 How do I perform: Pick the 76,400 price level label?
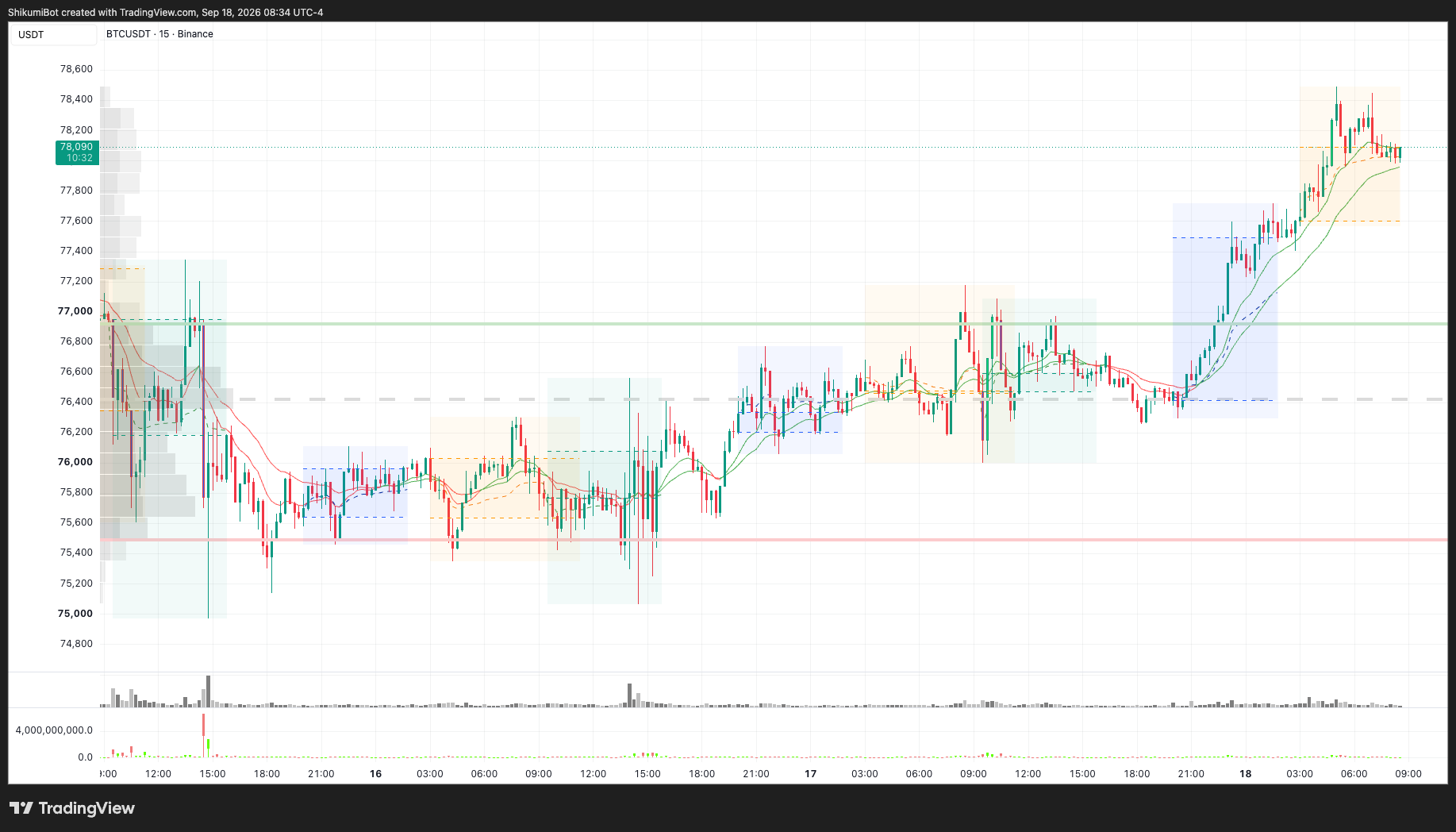pyautogui.click(x=76, y=402)
